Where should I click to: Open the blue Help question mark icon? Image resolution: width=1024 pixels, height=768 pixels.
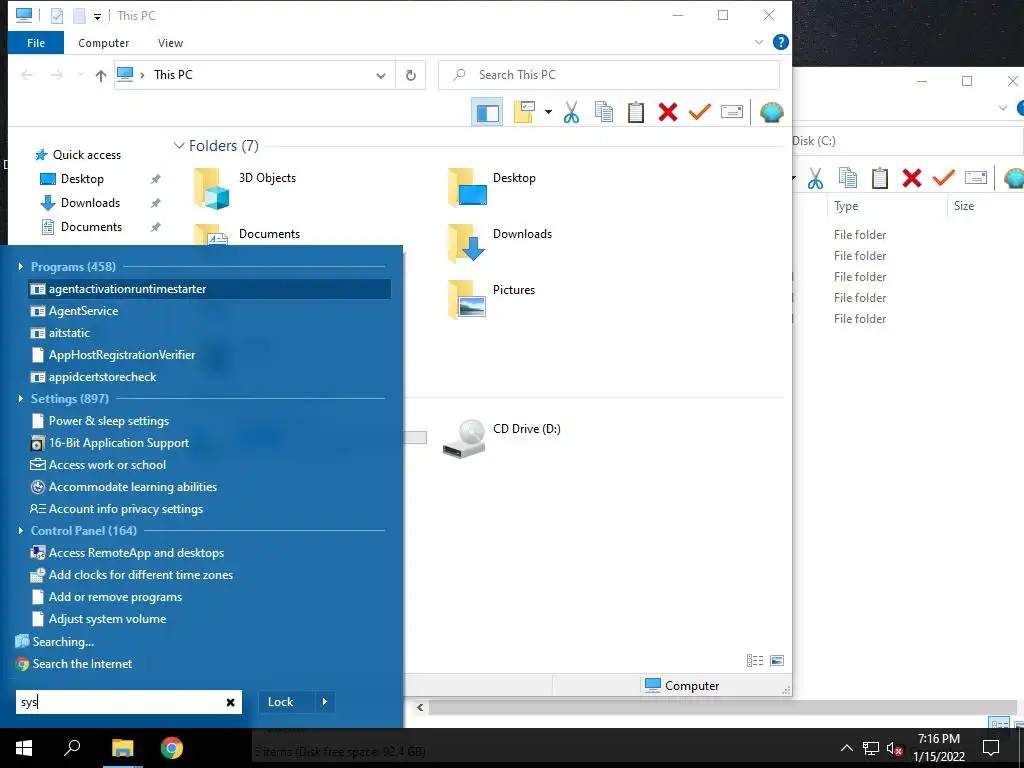(x=780, y=42)
